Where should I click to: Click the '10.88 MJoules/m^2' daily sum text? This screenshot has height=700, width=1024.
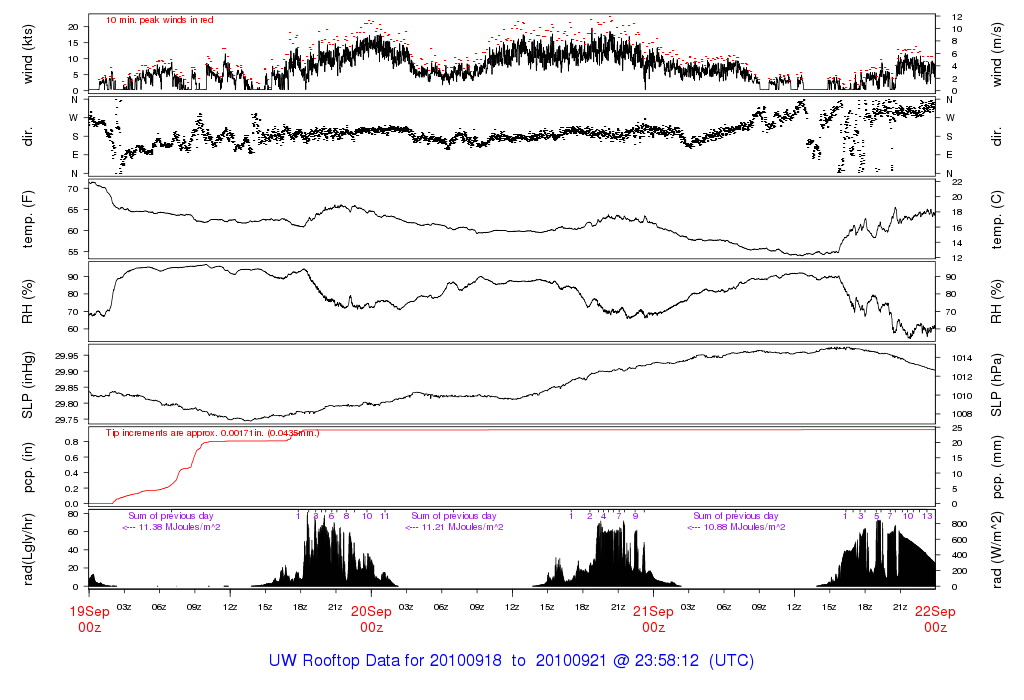tap(744, 527)
